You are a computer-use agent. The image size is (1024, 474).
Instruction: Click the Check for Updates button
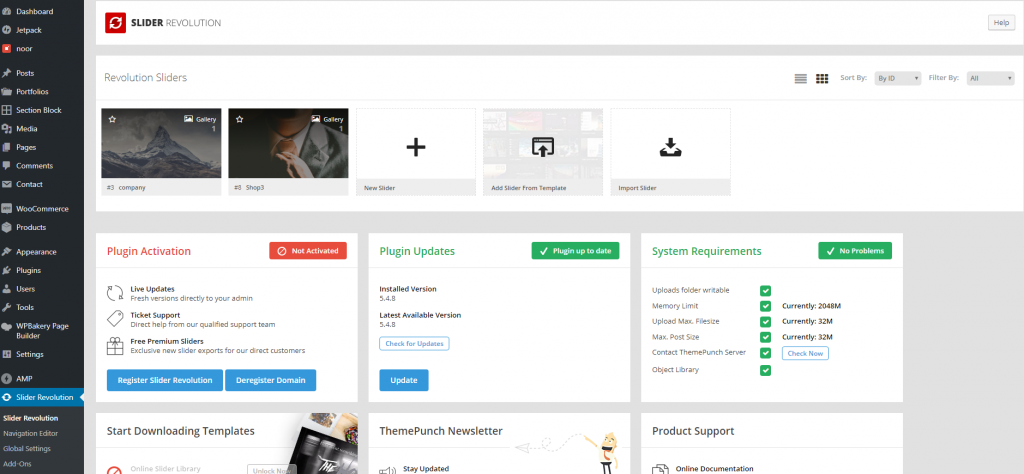click(x=414, y=343)
